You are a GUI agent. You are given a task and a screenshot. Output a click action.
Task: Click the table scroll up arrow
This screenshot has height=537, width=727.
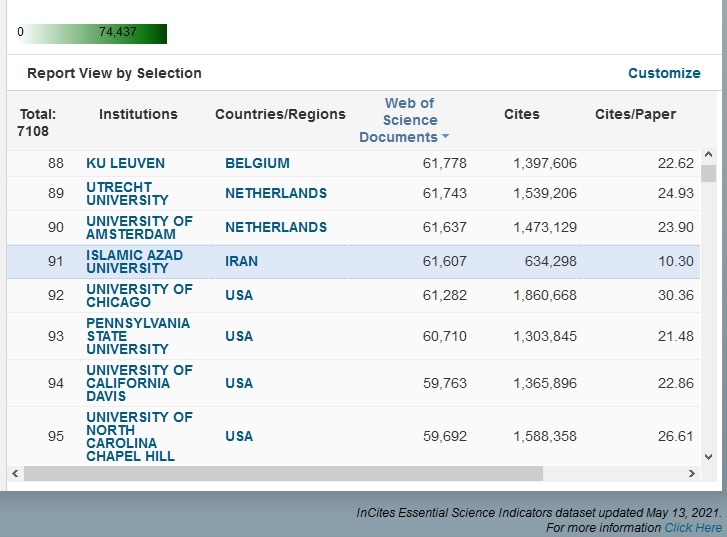(708, 154)
